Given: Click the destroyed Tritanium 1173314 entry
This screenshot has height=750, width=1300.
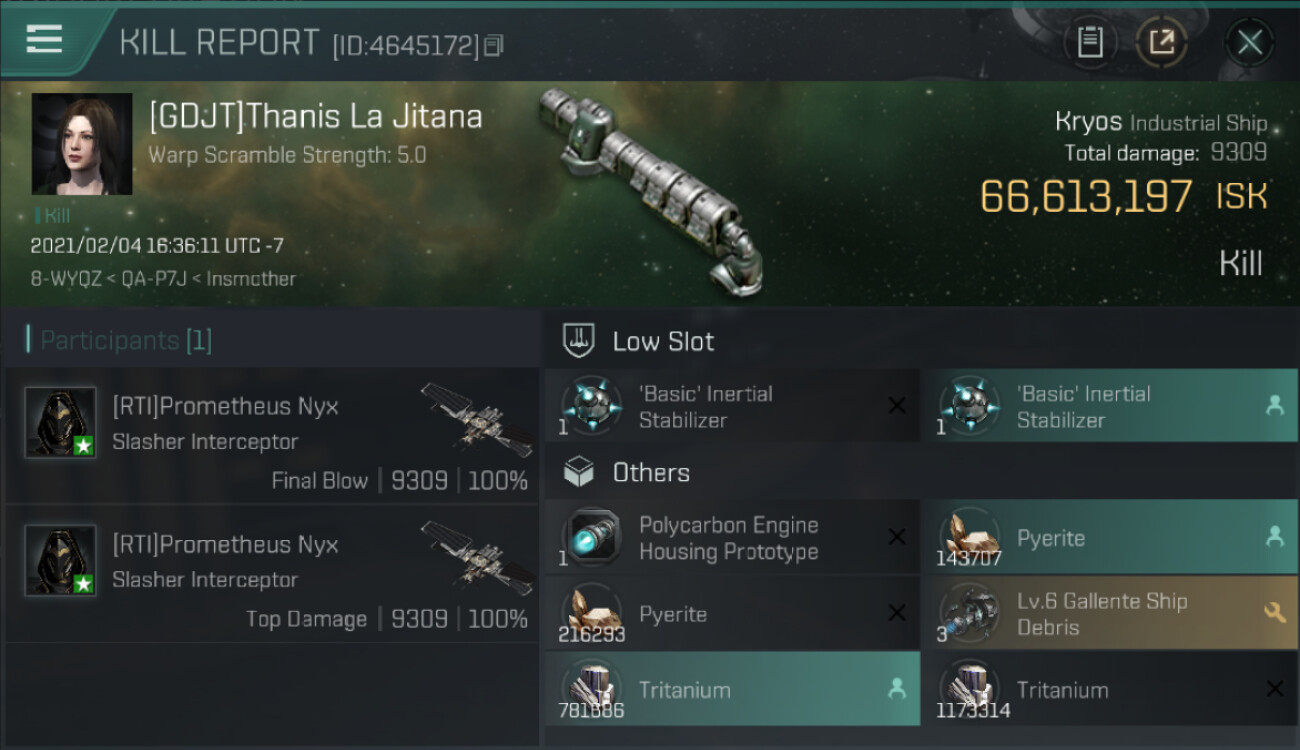Looking at the screenshot, I should (x=1109, y=690).
